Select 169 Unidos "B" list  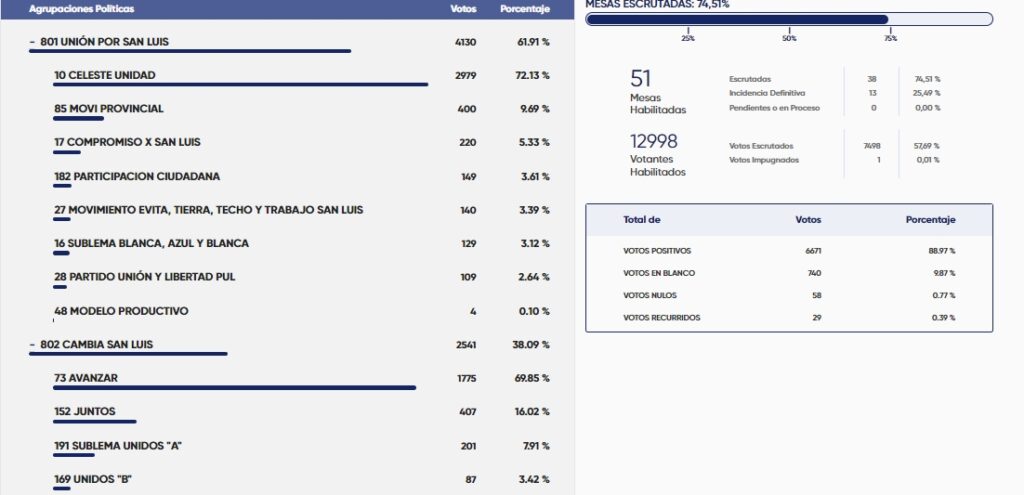[93, 479]
